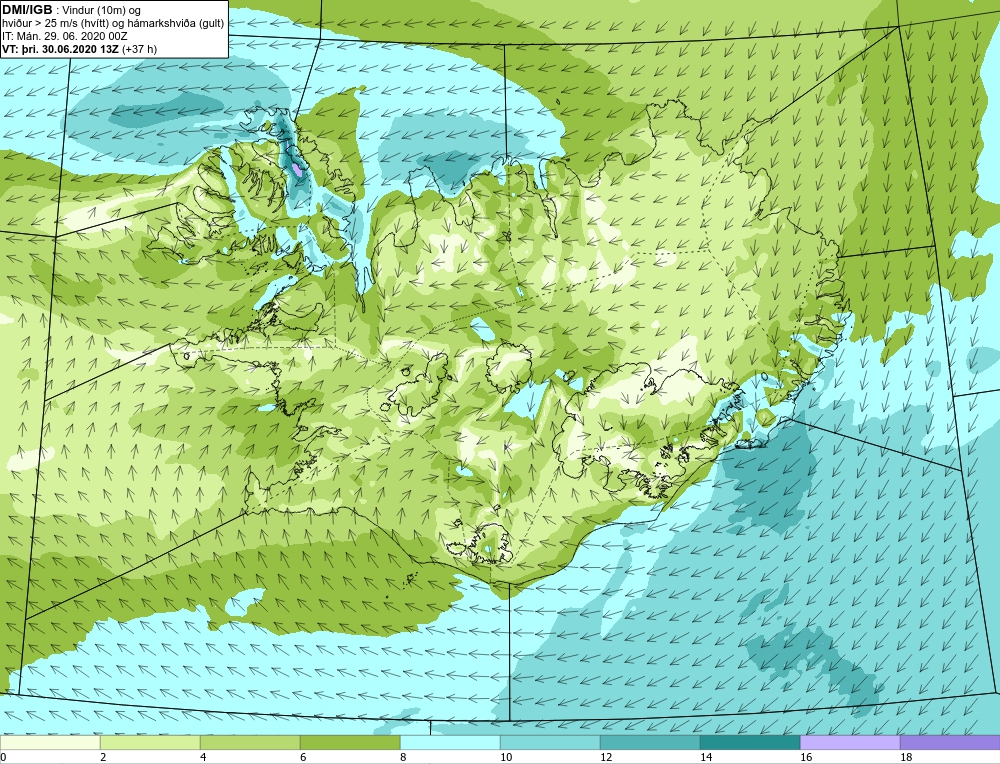Click the legend scale number '18'
Screen dimensions: 1000x764
pyautogui.click(x=906, y=757)
